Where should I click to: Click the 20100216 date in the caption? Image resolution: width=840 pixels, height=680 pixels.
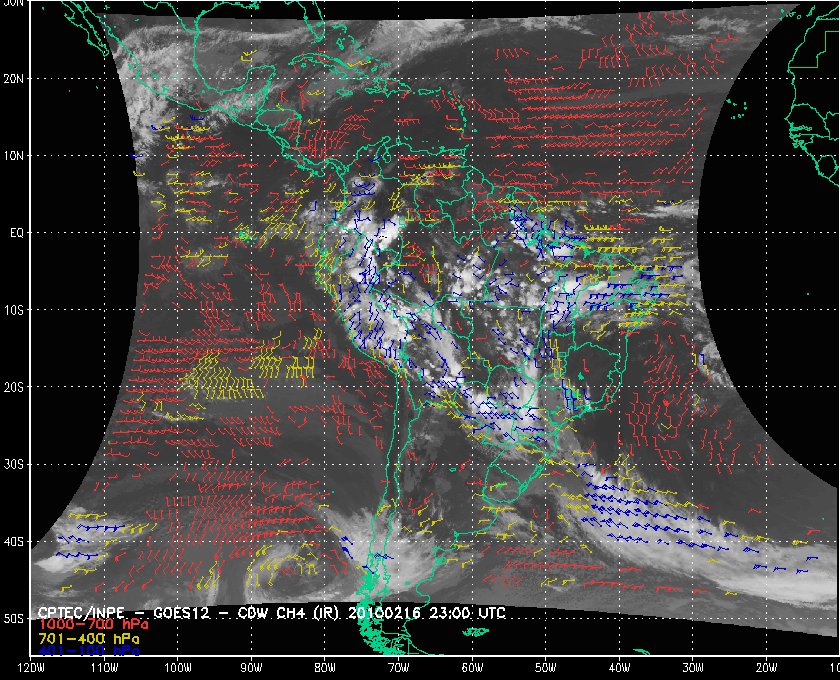tap(384, 612)
